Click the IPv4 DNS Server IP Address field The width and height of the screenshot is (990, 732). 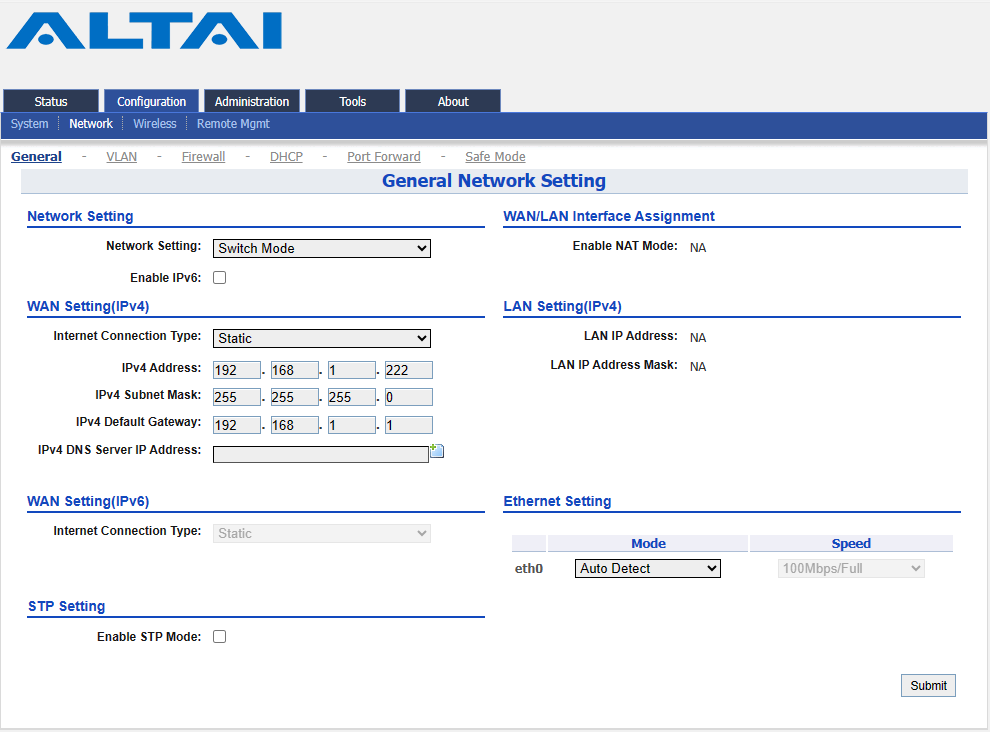click(321, 454)
